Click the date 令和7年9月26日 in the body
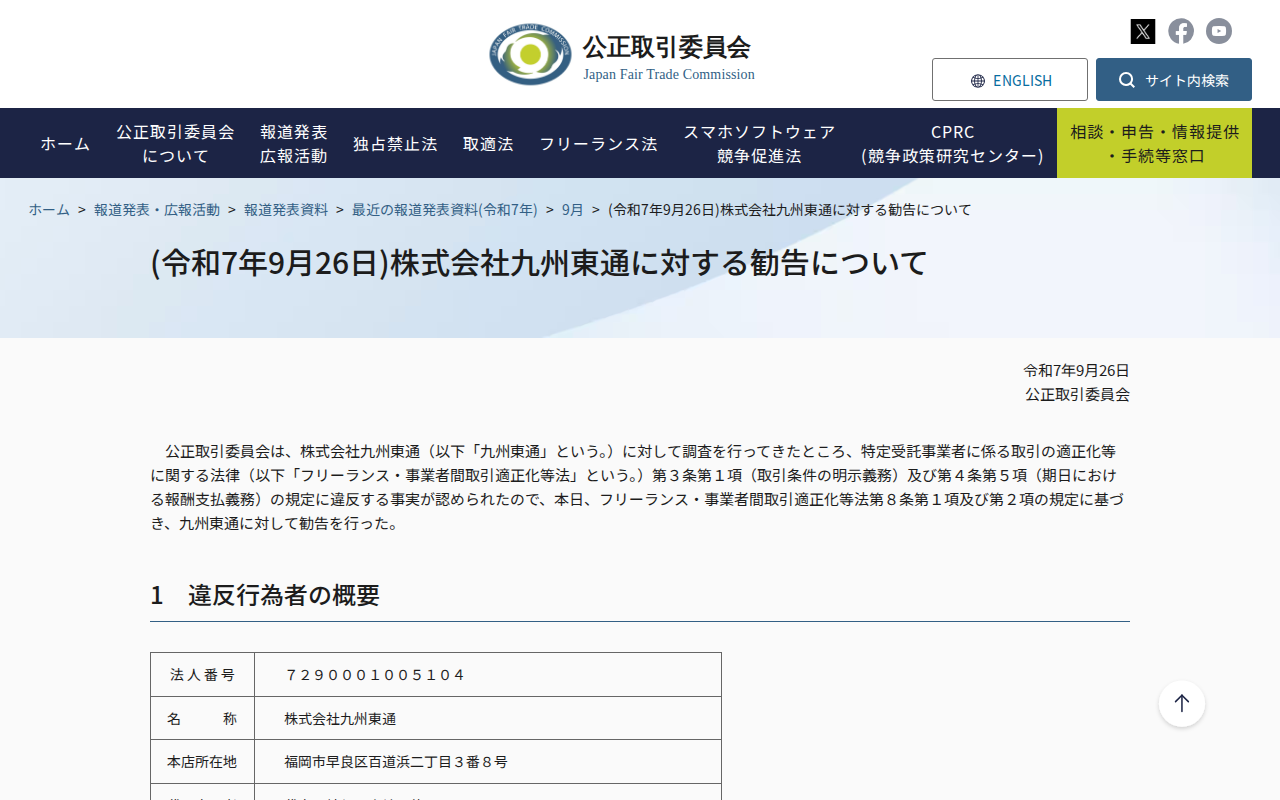This screenshot has width=1280, height=800. coord(1076,371)
